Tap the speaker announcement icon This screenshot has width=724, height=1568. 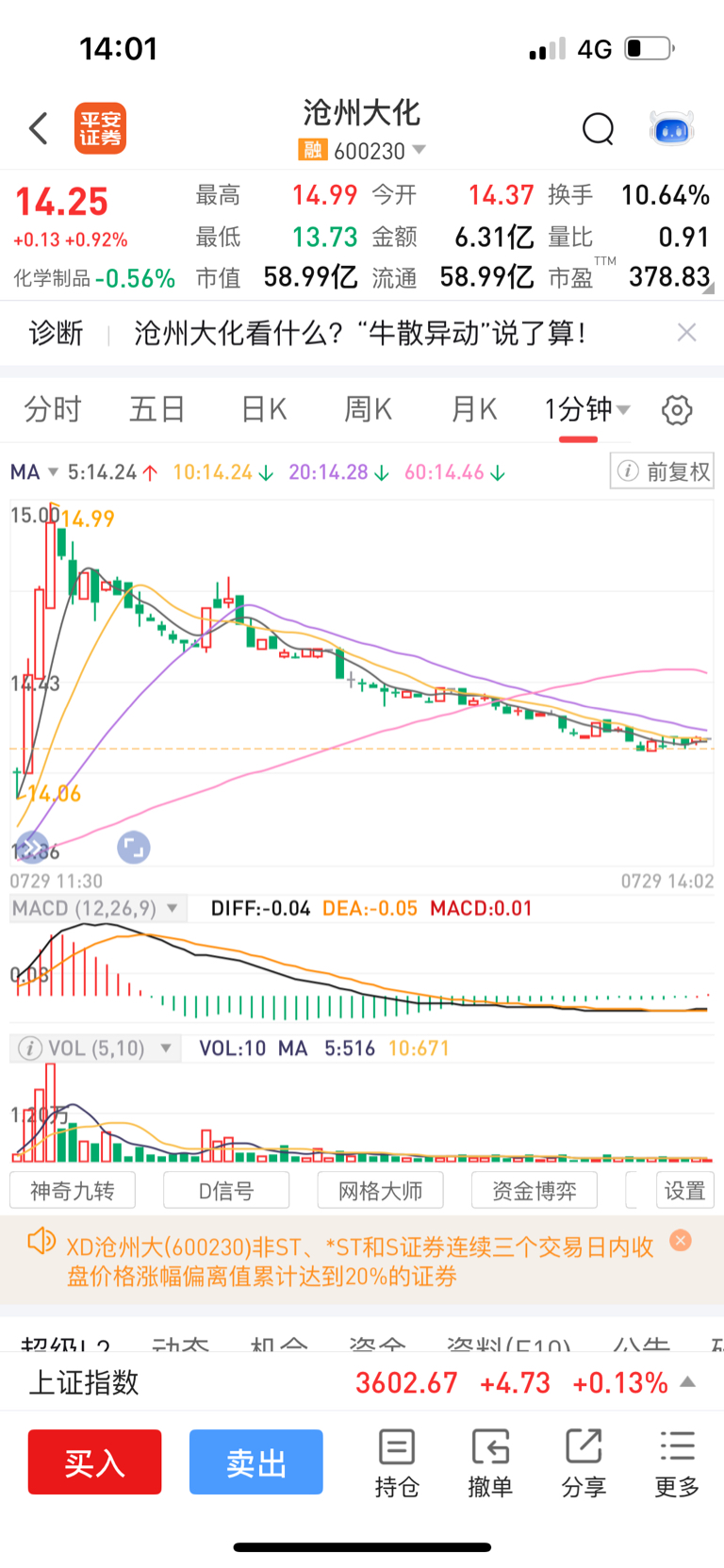(41, 1241)
